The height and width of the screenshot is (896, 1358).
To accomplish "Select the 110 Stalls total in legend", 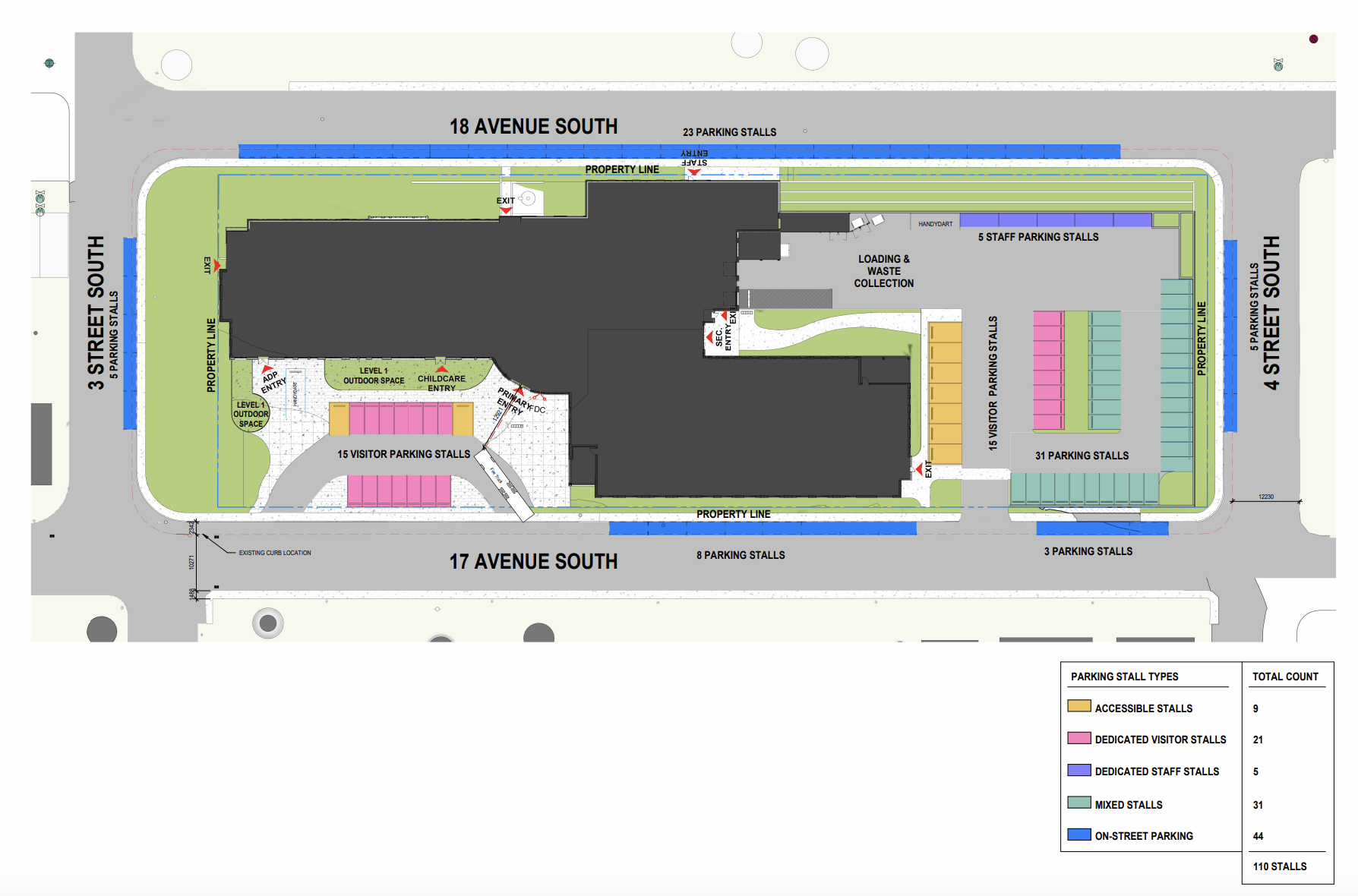I will coord(1280,866).
